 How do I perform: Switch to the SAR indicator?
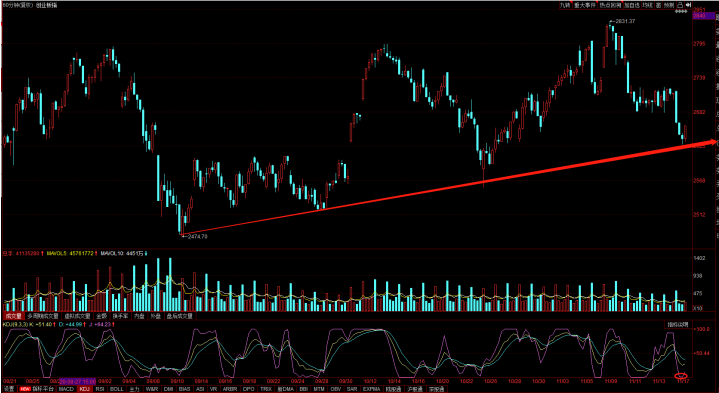[352, 389]
